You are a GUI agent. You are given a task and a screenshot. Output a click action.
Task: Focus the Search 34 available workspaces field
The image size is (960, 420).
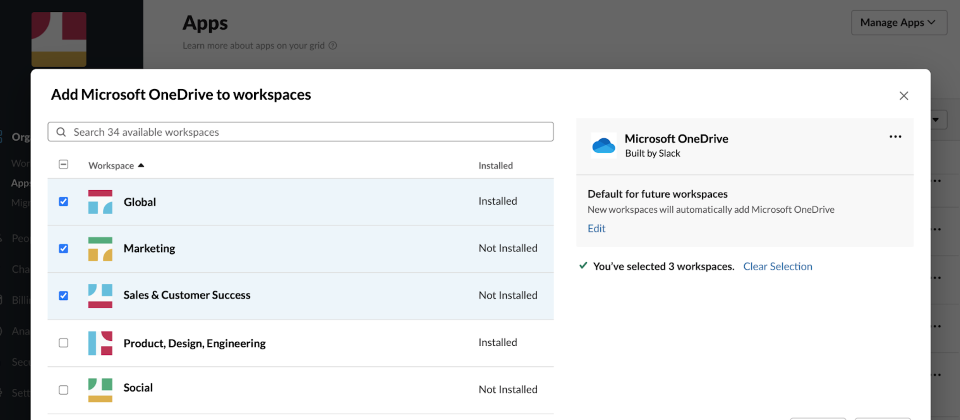(x=301, y=132)
